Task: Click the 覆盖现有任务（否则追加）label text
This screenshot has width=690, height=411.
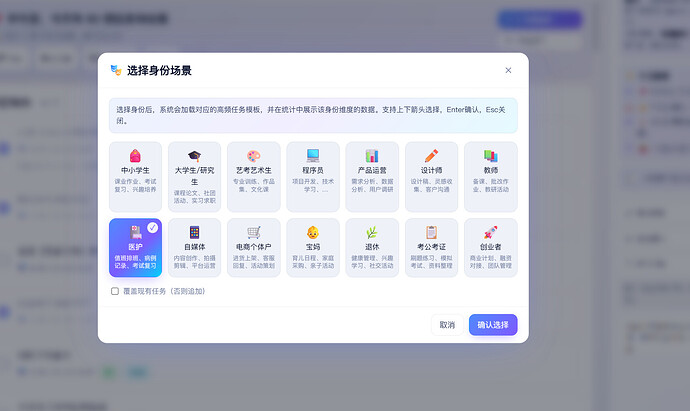Action: coord(164,291)
